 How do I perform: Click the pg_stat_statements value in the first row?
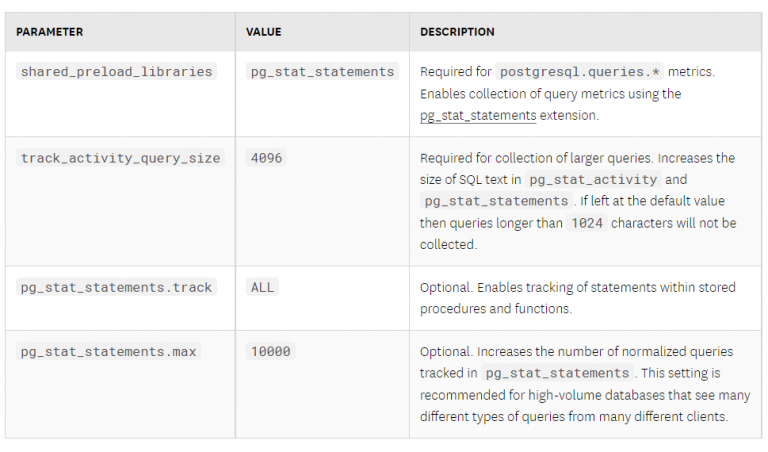(x=322, y=72)
